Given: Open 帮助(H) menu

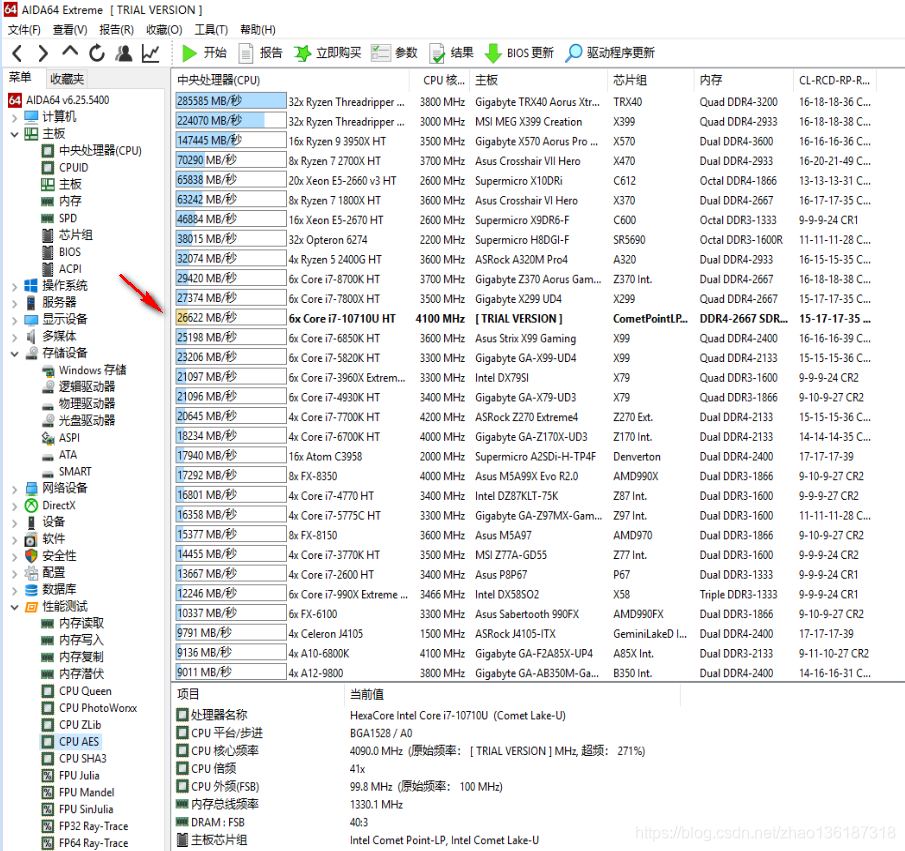Looking at the screenshot, I should pyautogui.click(x=257, y=29).
